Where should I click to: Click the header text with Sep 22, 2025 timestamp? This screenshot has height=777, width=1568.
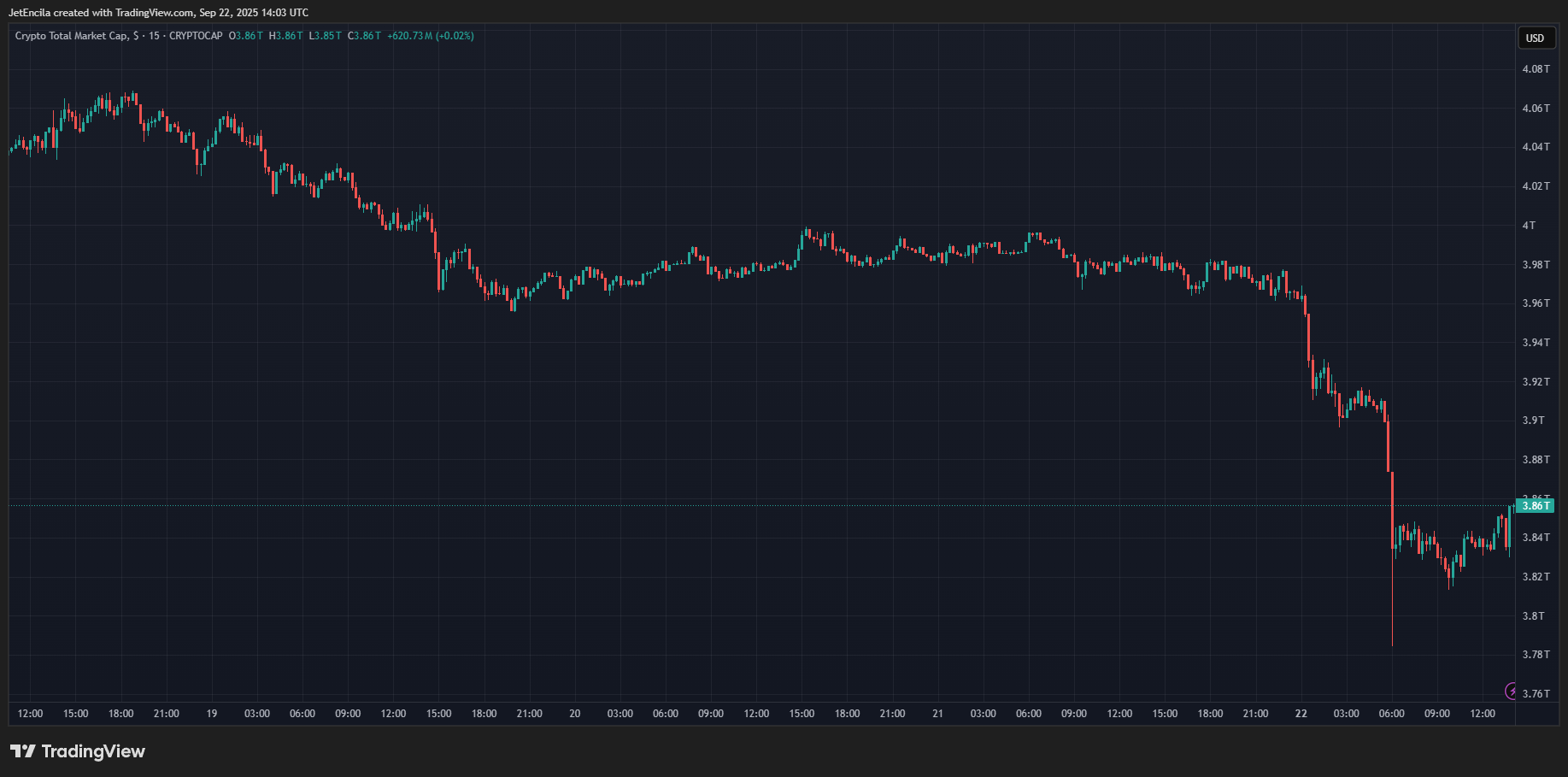(x=159, y=13)
